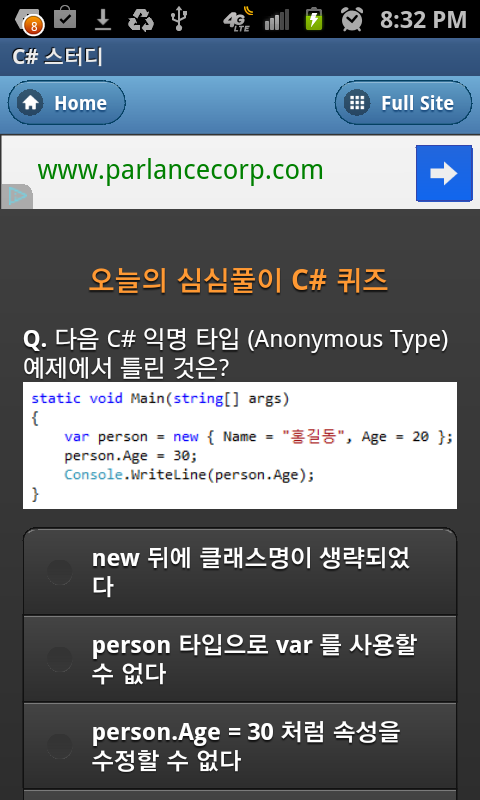Tap the '오늘의 심심풀이 C# 퀴즈' heading
The height and width of the screenshot is (800, 480).
point(238,280)
